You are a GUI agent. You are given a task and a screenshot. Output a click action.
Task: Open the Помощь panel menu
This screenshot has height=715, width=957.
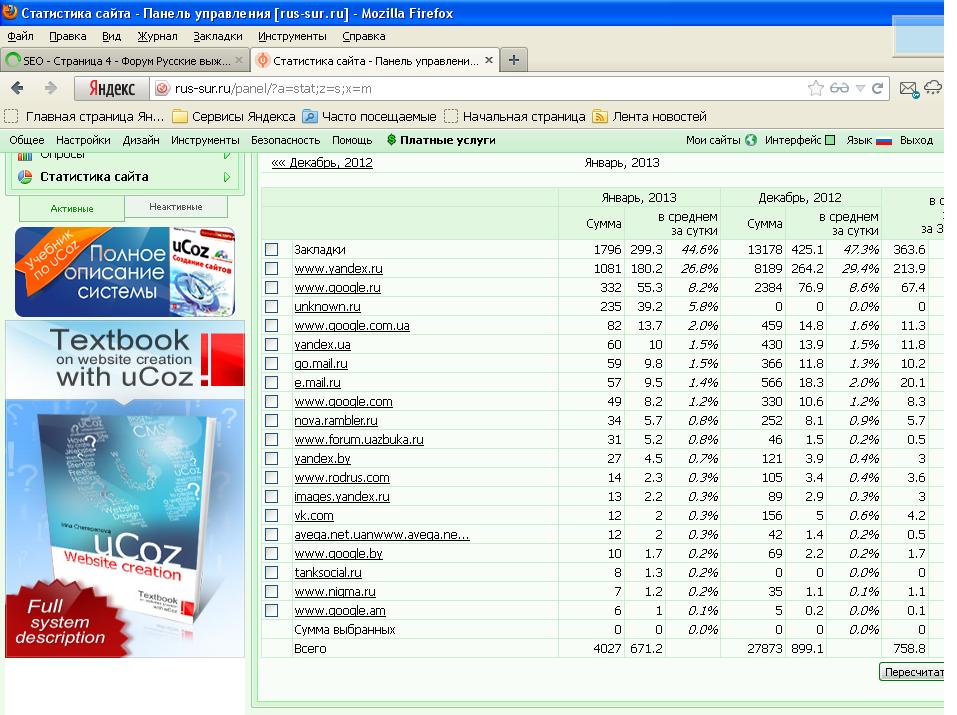coord(352,140)
